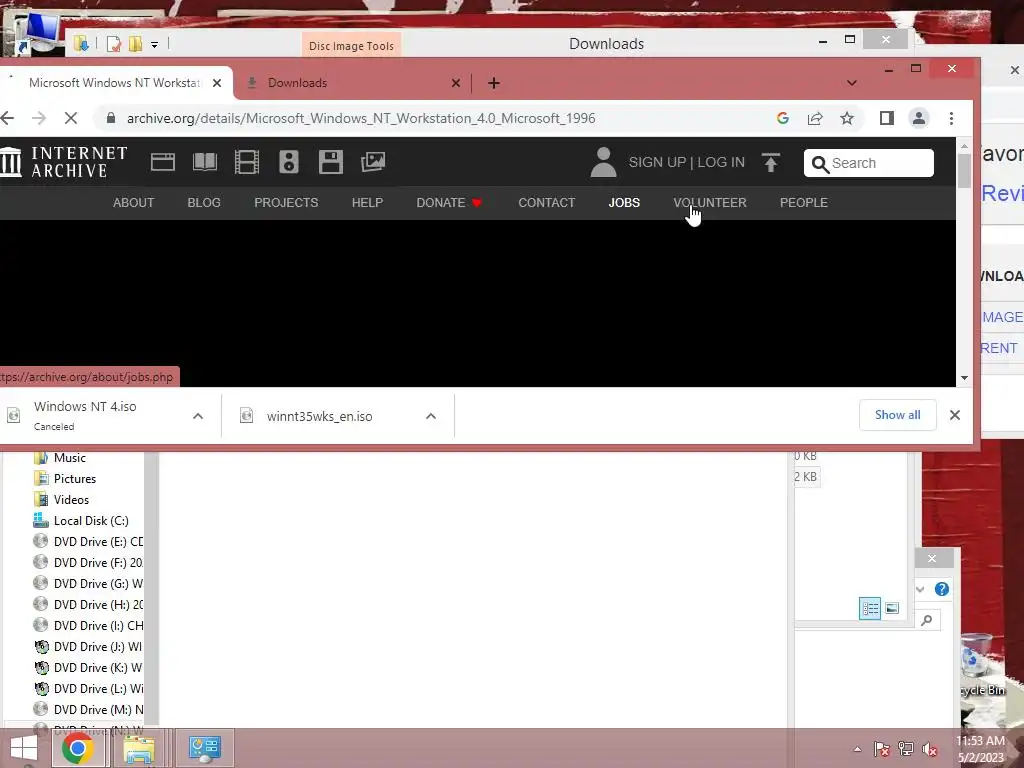The width and height of the screenshot is (1024, 768).
Task: Select Videos in Explorer navigation pane
Action: tap(71, 500)
